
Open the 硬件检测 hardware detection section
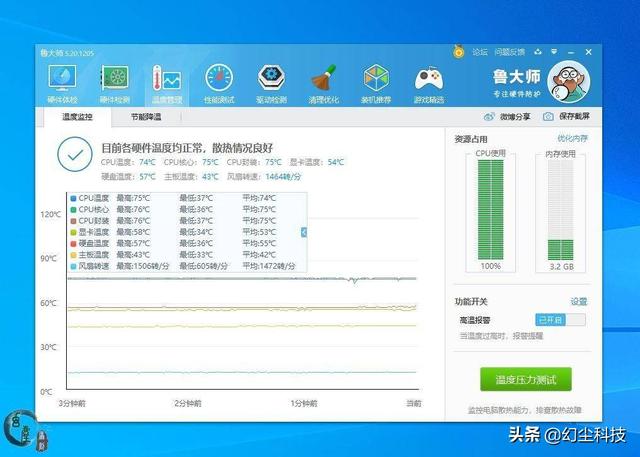pos(115,84)
